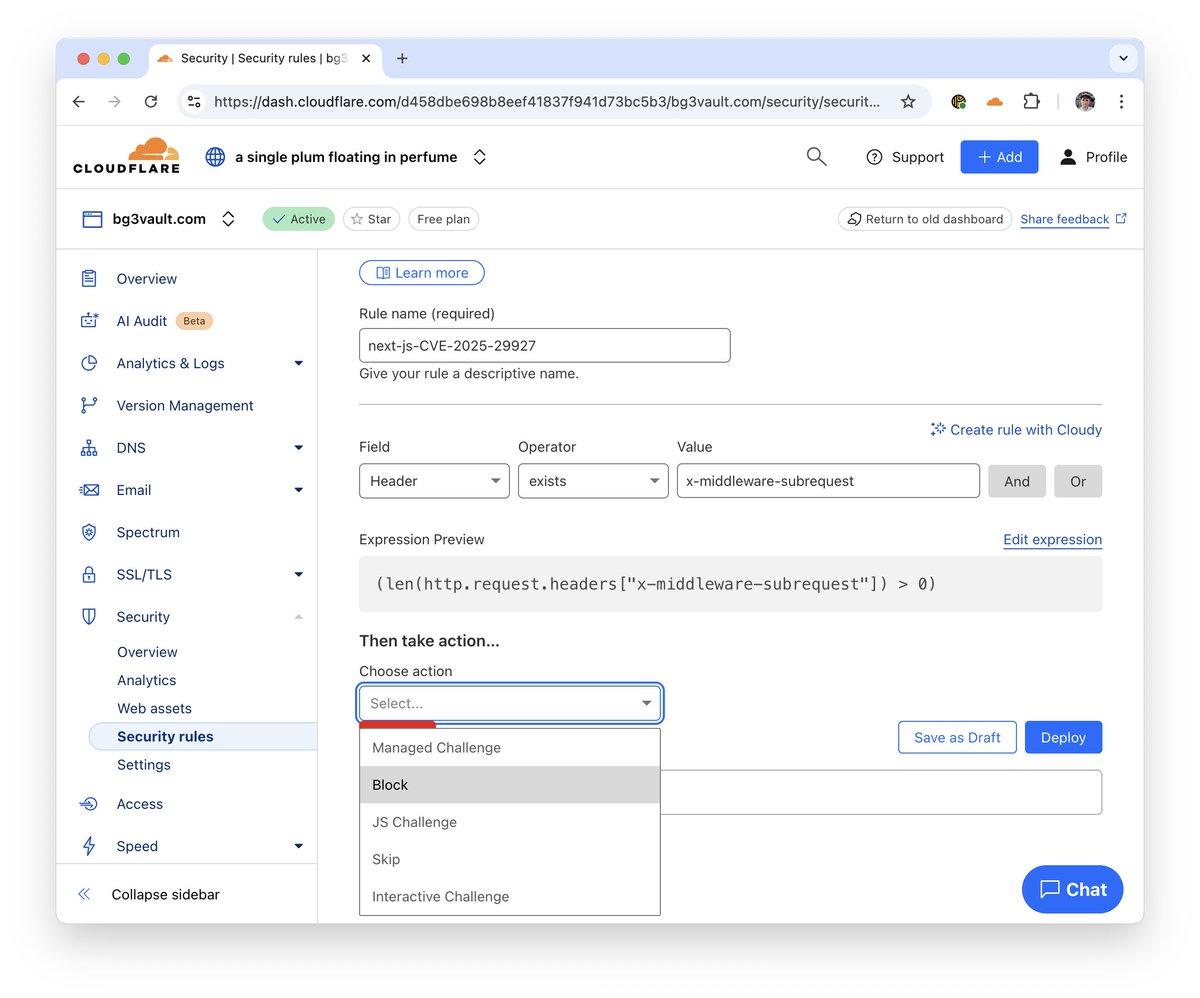Expand the DNS sidebar section
This screenshot has height=998, width=1200.
click(x=298, y=448)
